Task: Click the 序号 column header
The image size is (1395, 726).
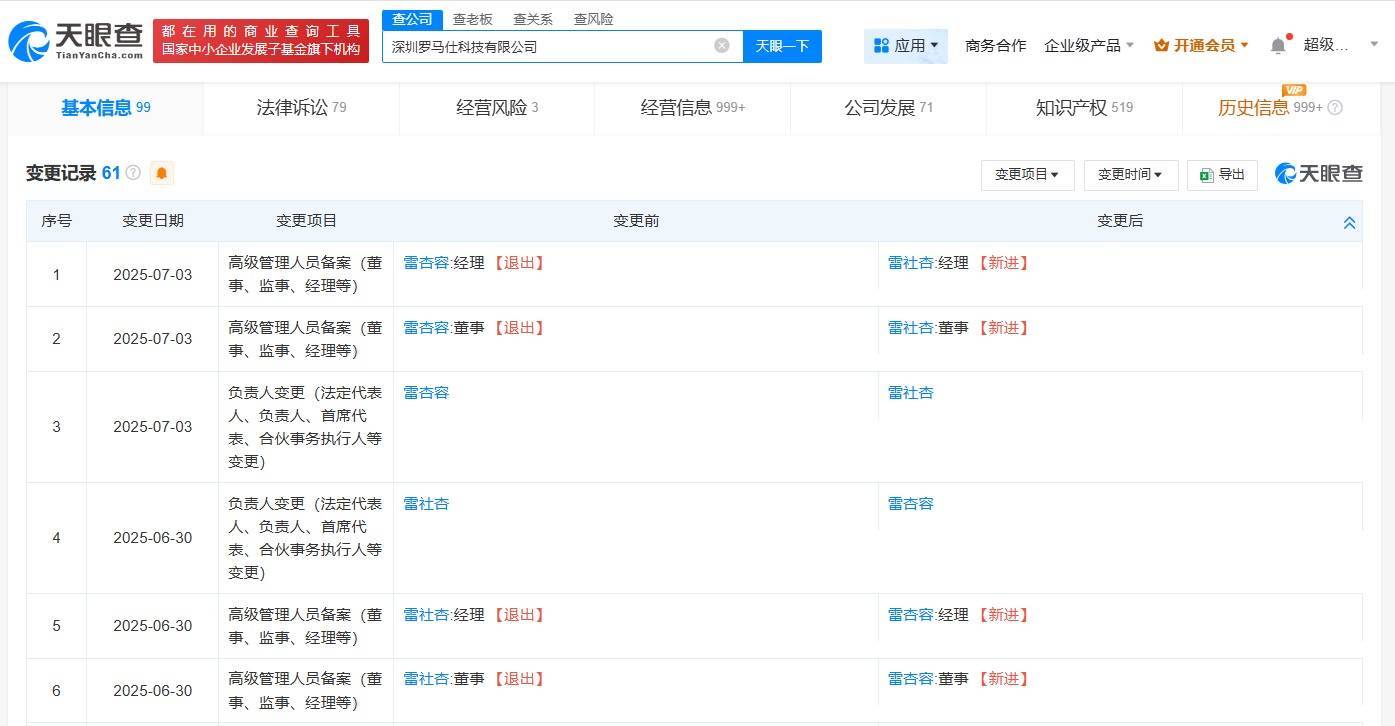Action: [56, 221]
